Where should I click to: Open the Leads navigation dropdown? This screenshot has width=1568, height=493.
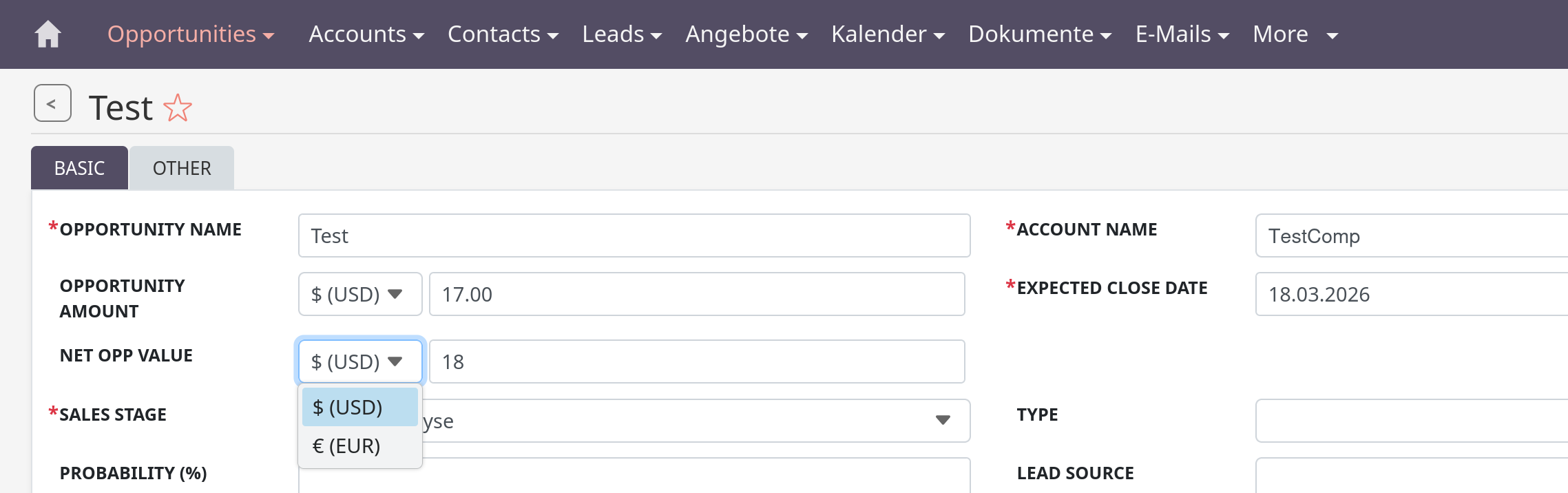(x=621, y=34)
